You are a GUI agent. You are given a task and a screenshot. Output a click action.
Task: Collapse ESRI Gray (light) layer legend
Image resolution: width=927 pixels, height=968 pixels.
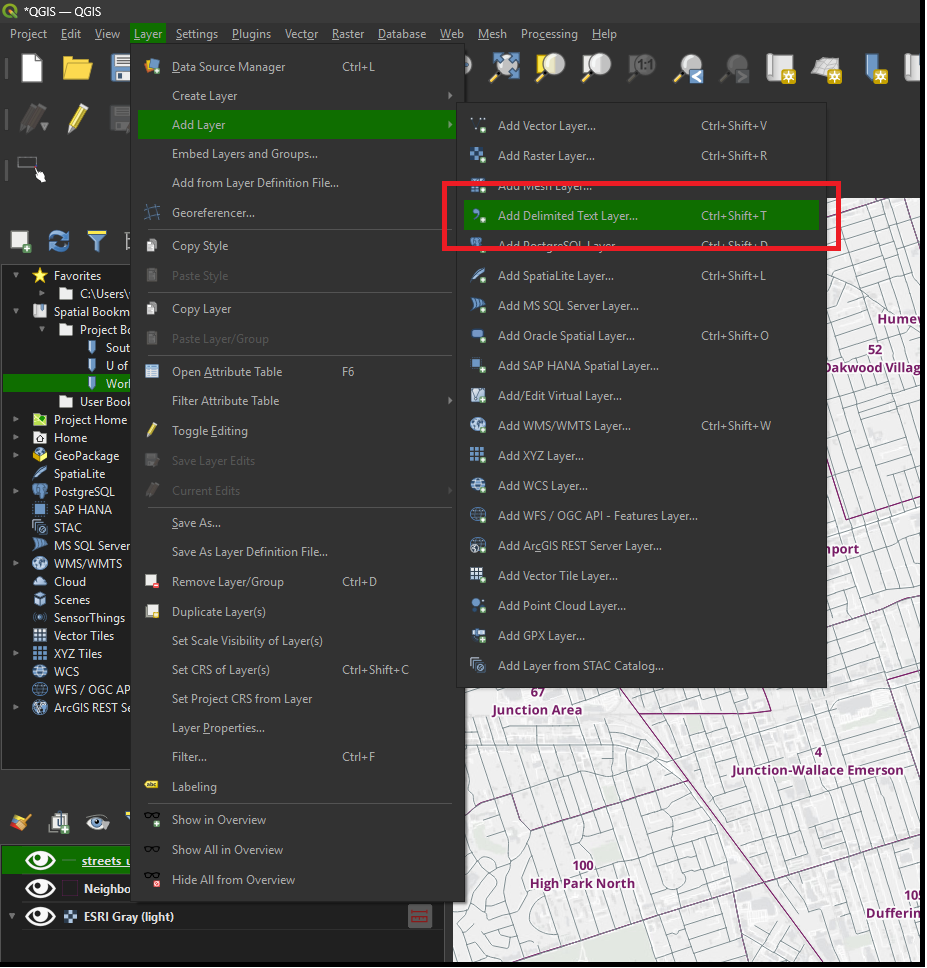[x=12, y=916]
